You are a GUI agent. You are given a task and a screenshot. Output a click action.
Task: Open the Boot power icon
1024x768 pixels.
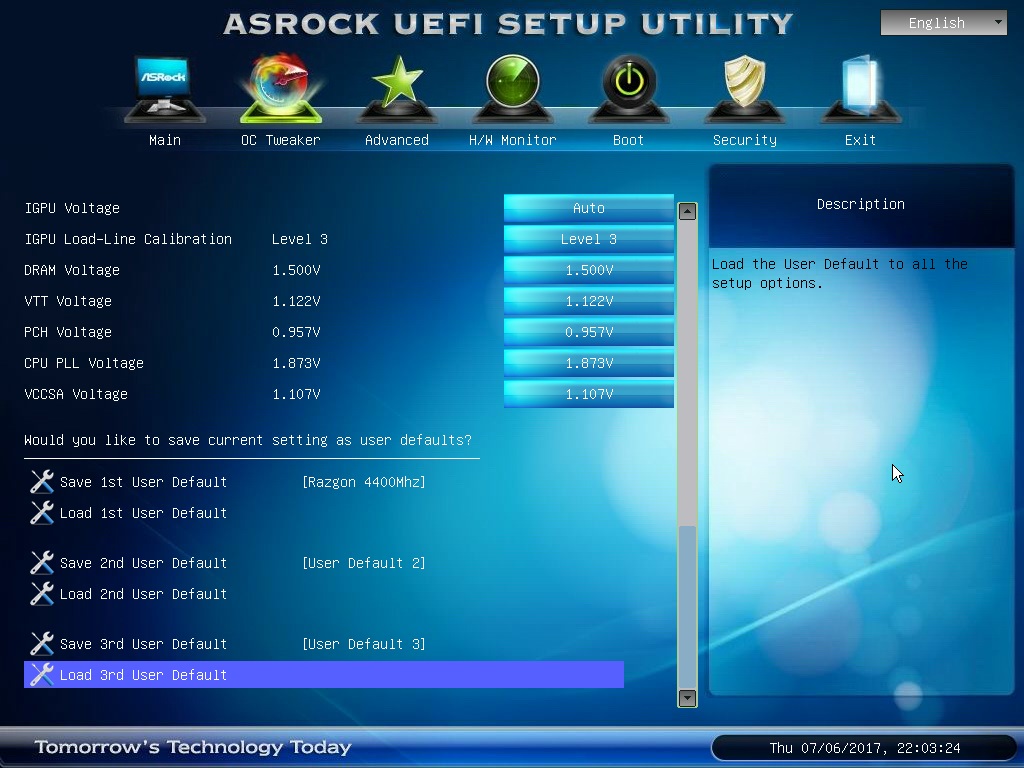tap(628, 88)
